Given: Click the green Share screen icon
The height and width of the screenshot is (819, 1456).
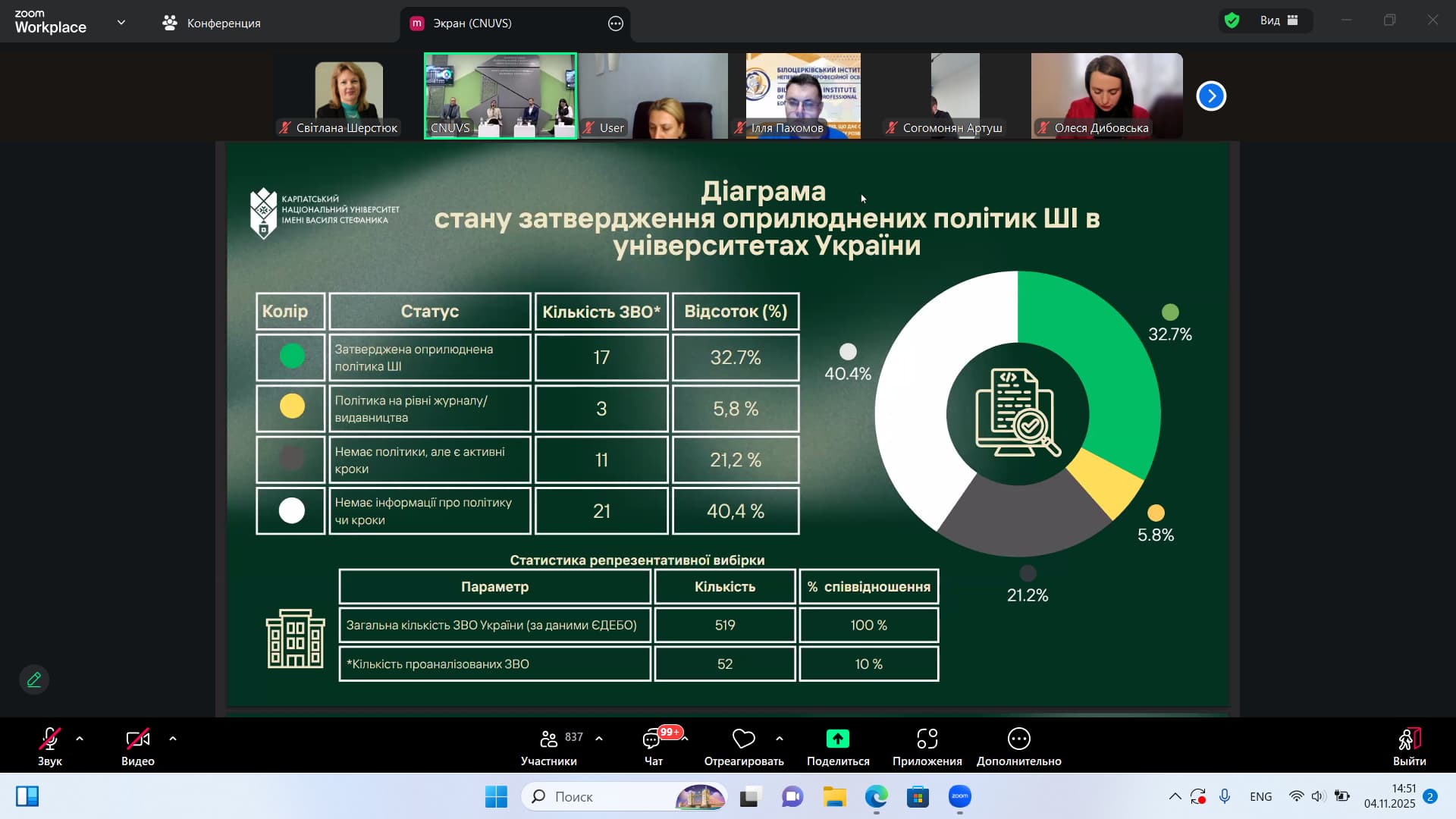Looking at the screenshot, I should tap(837, 739).
